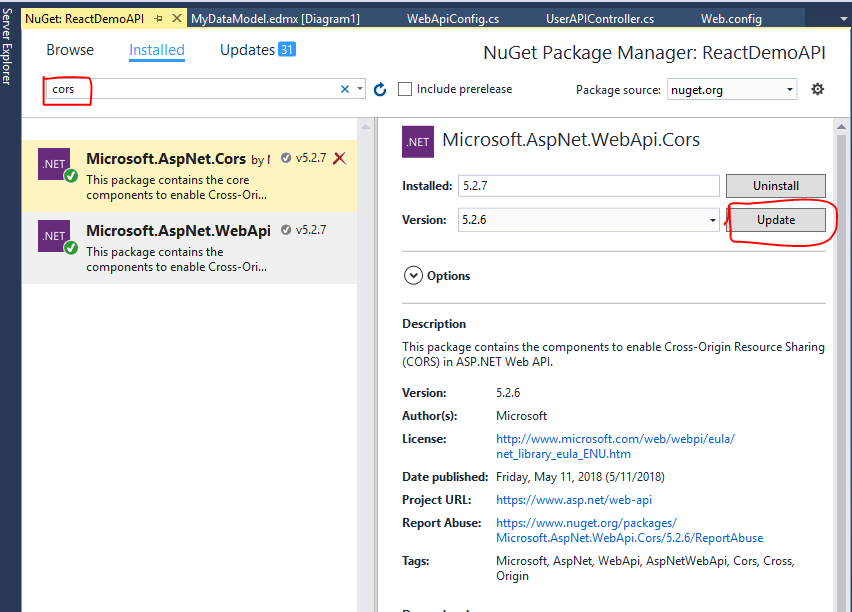Click the red uninstall X on Microsoft.AspNet.Cors
852x612 pixels.
340,158
